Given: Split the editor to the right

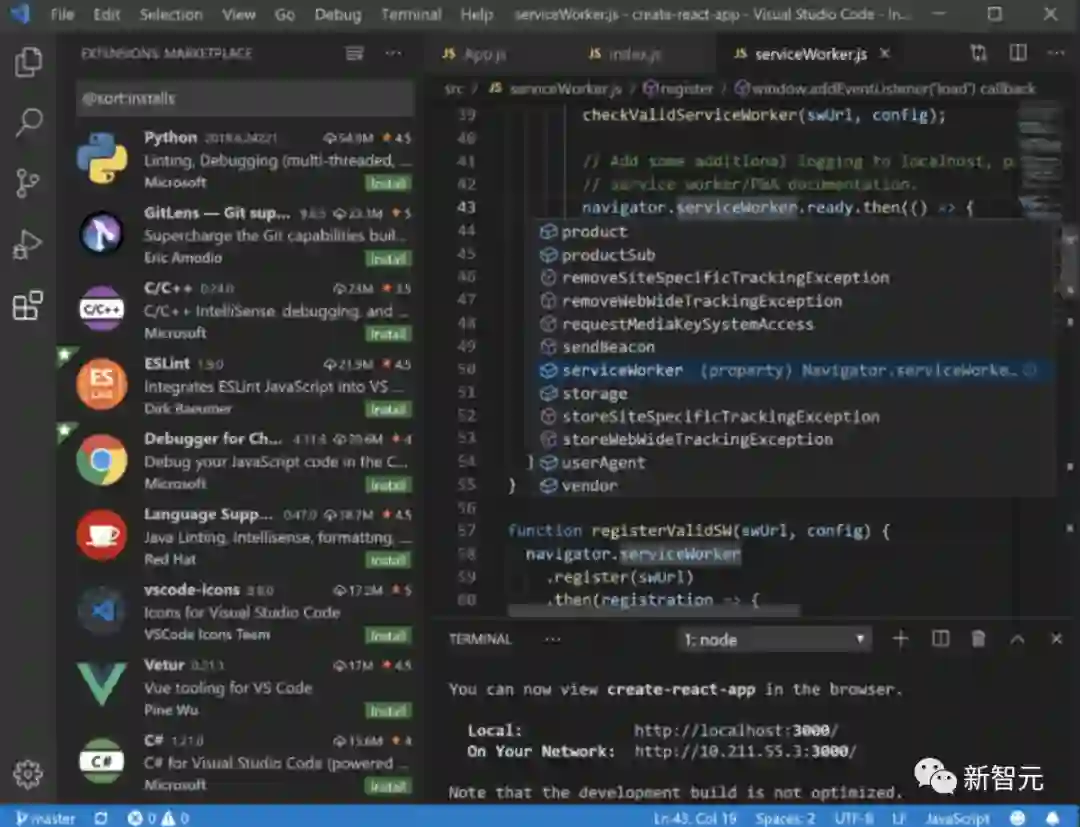Looking at the screenshot, I should 1018,53.
